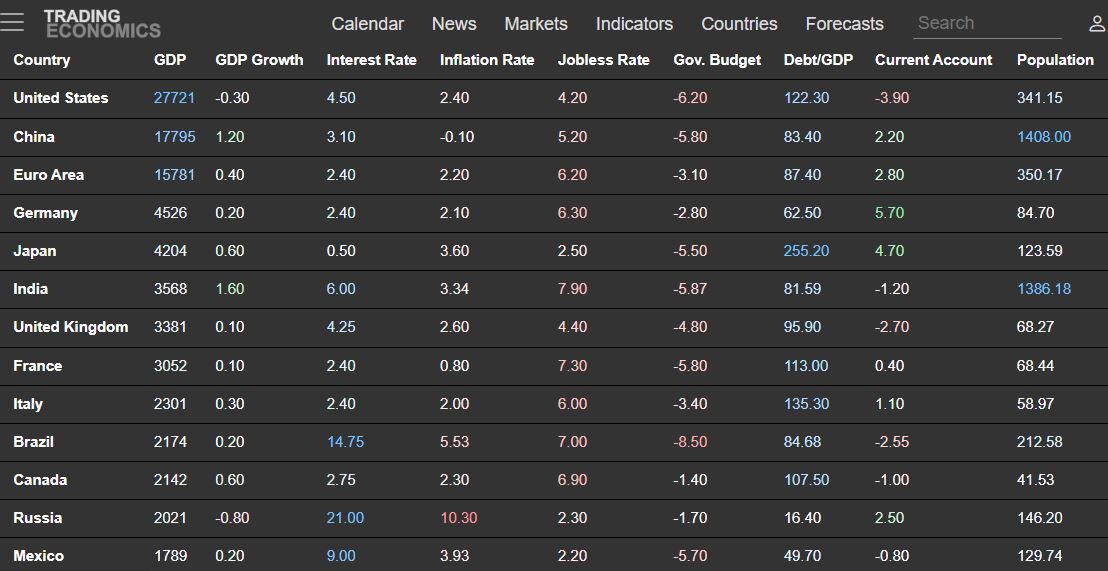Click China's GDP value 17795
Image resolution: width=1108 pixels, height=571 pixels.
pos(175,136)
